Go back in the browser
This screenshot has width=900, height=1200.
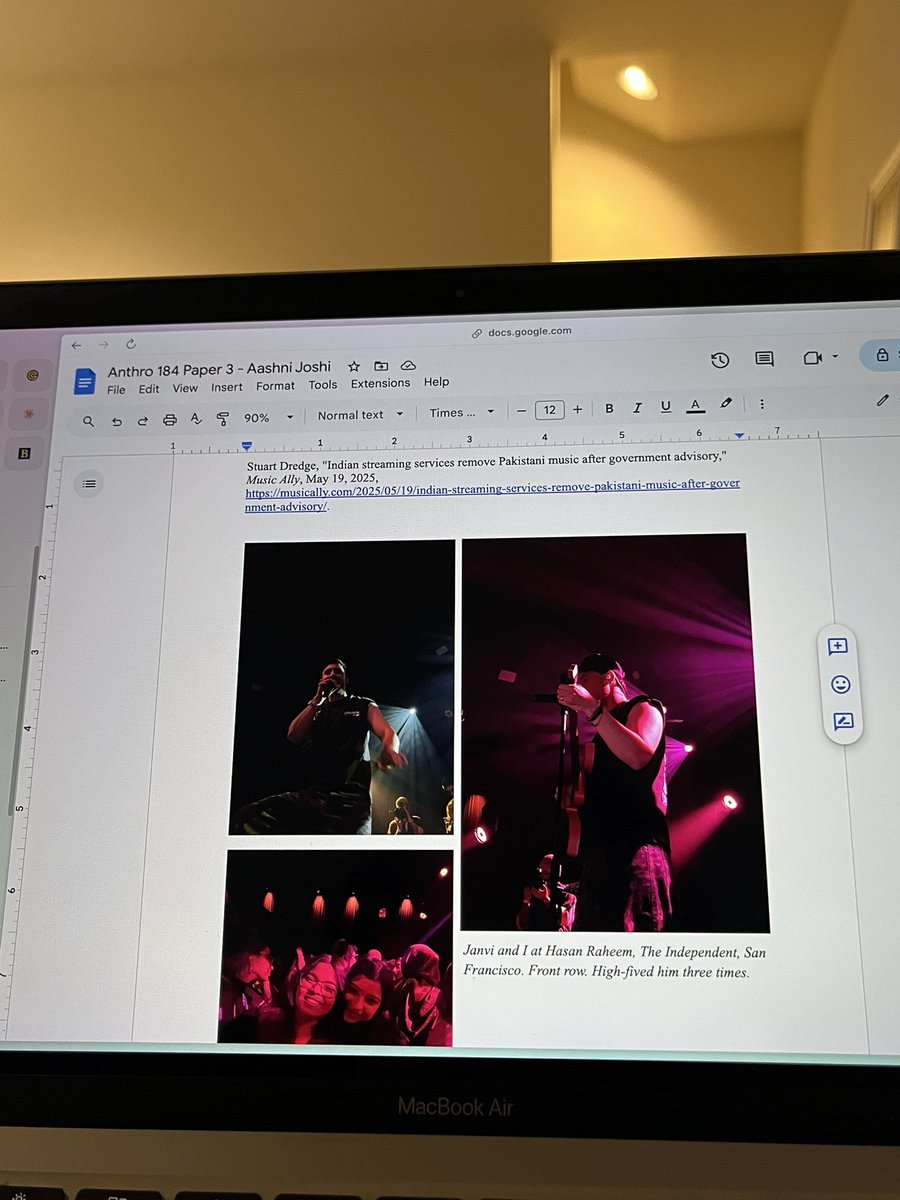(76, 346)
